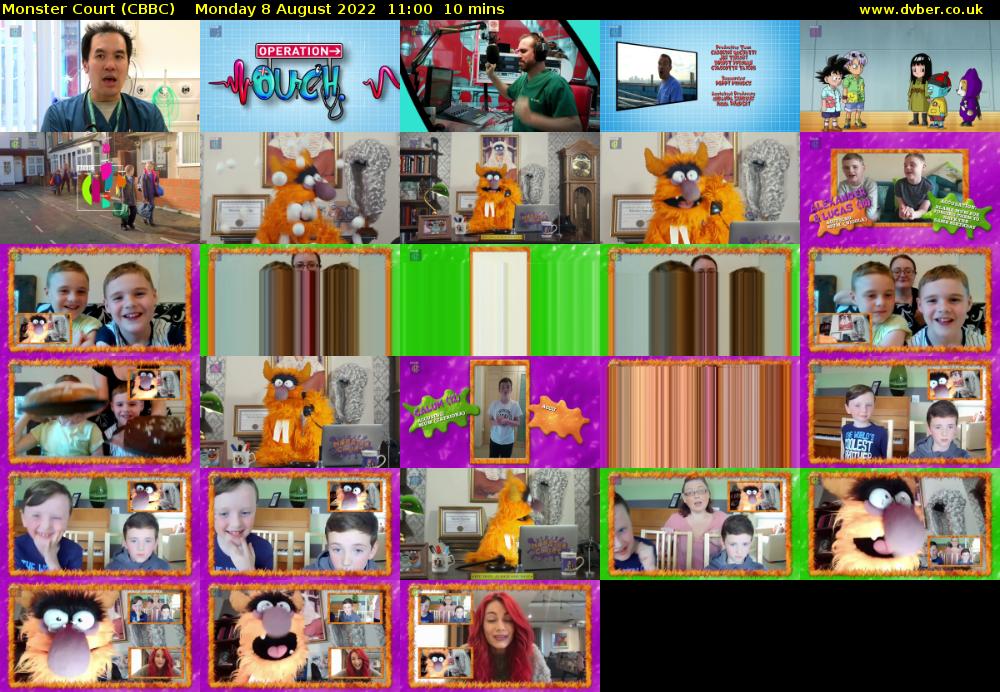Select the thumbnail with the grandfather clock
Image resolution: width=1000 pixels, height=692 pixels.
tap(500, 188)
